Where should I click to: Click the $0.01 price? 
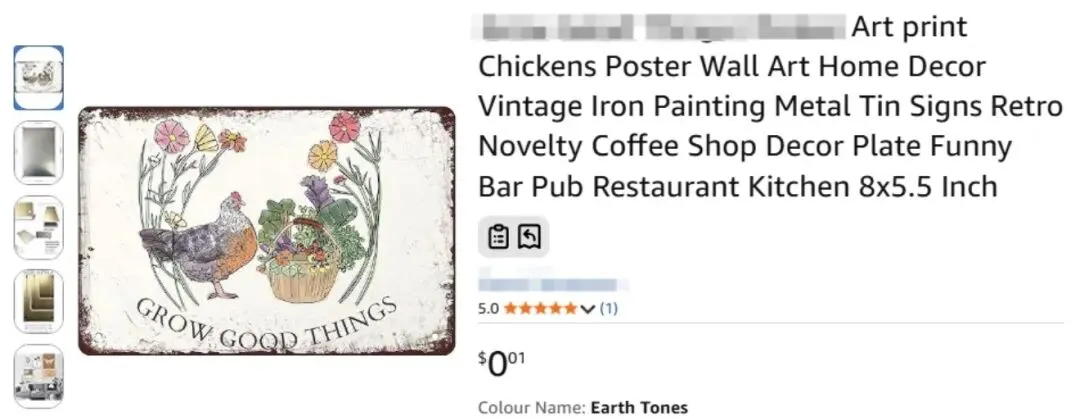coord(501,364)
